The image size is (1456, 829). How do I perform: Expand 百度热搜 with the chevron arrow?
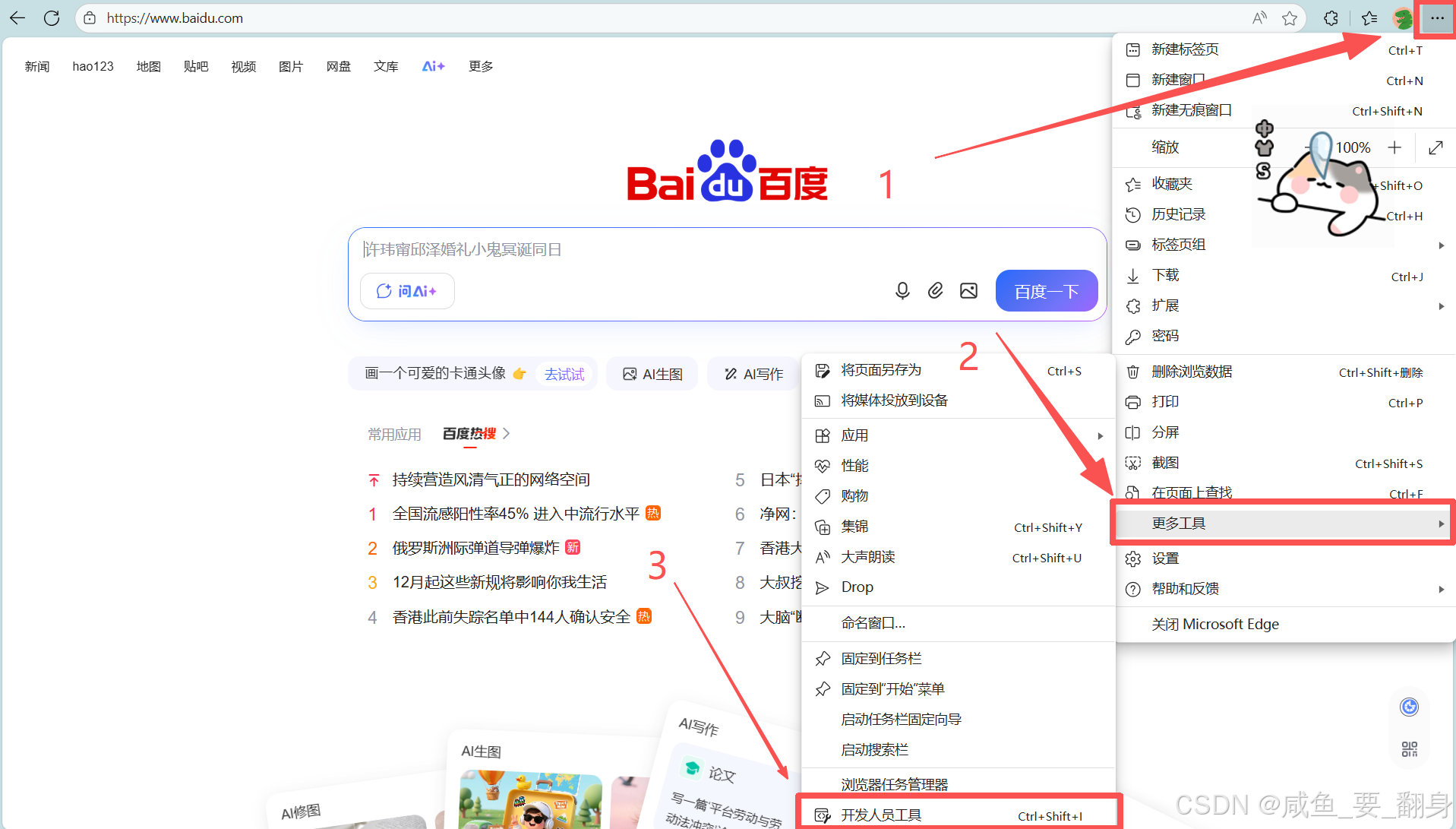pos(507,434)
